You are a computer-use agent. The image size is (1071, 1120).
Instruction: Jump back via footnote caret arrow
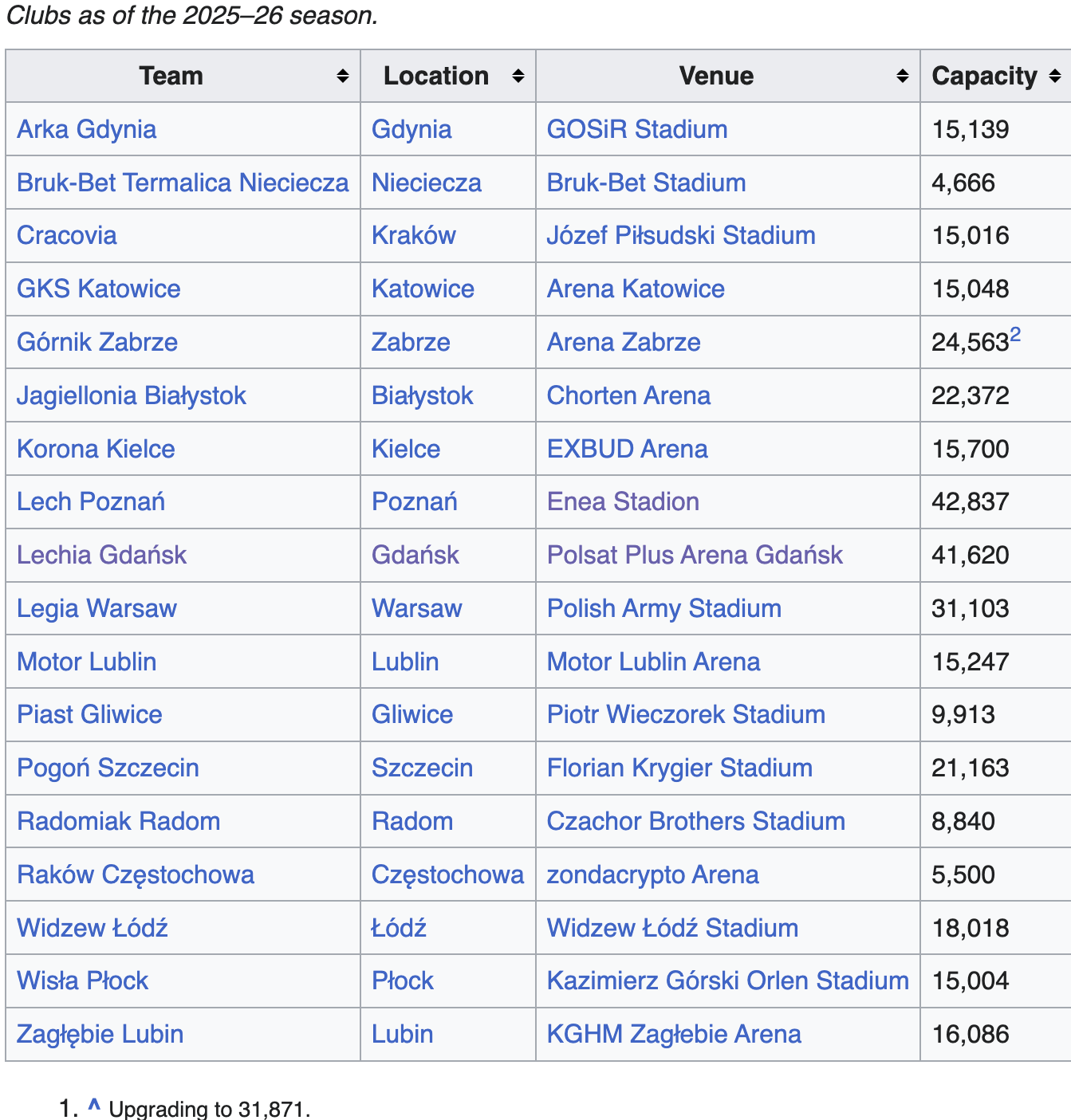(94, 1106)
